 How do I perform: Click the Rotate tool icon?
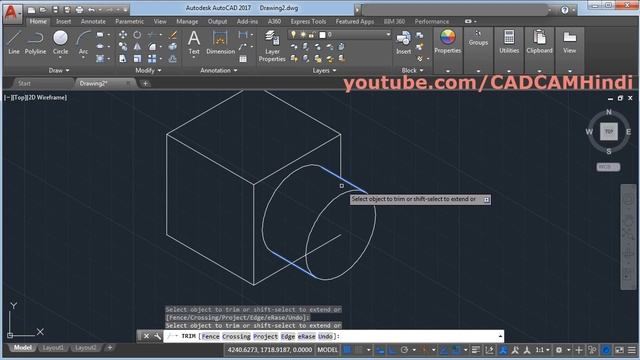point(137,35)
